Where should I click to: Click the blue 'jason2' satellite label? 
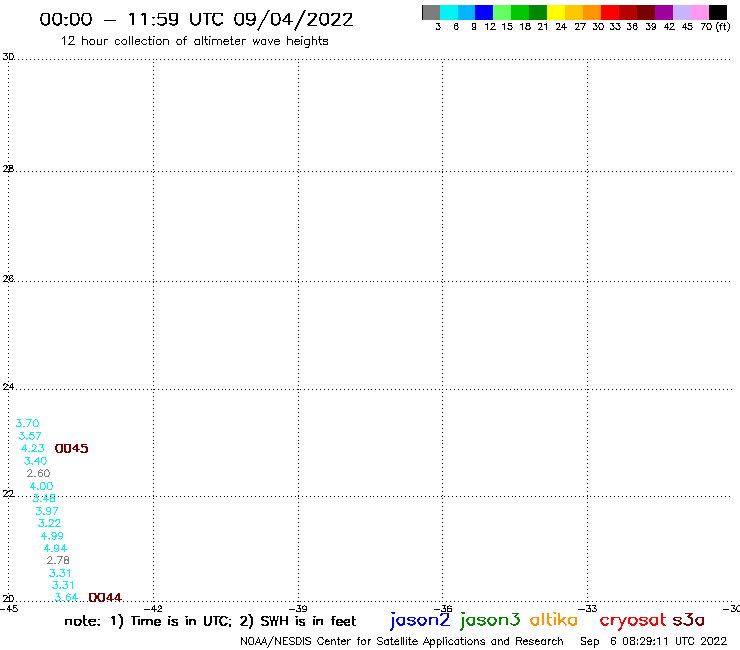pyautogui.click(x=420, y=620)
